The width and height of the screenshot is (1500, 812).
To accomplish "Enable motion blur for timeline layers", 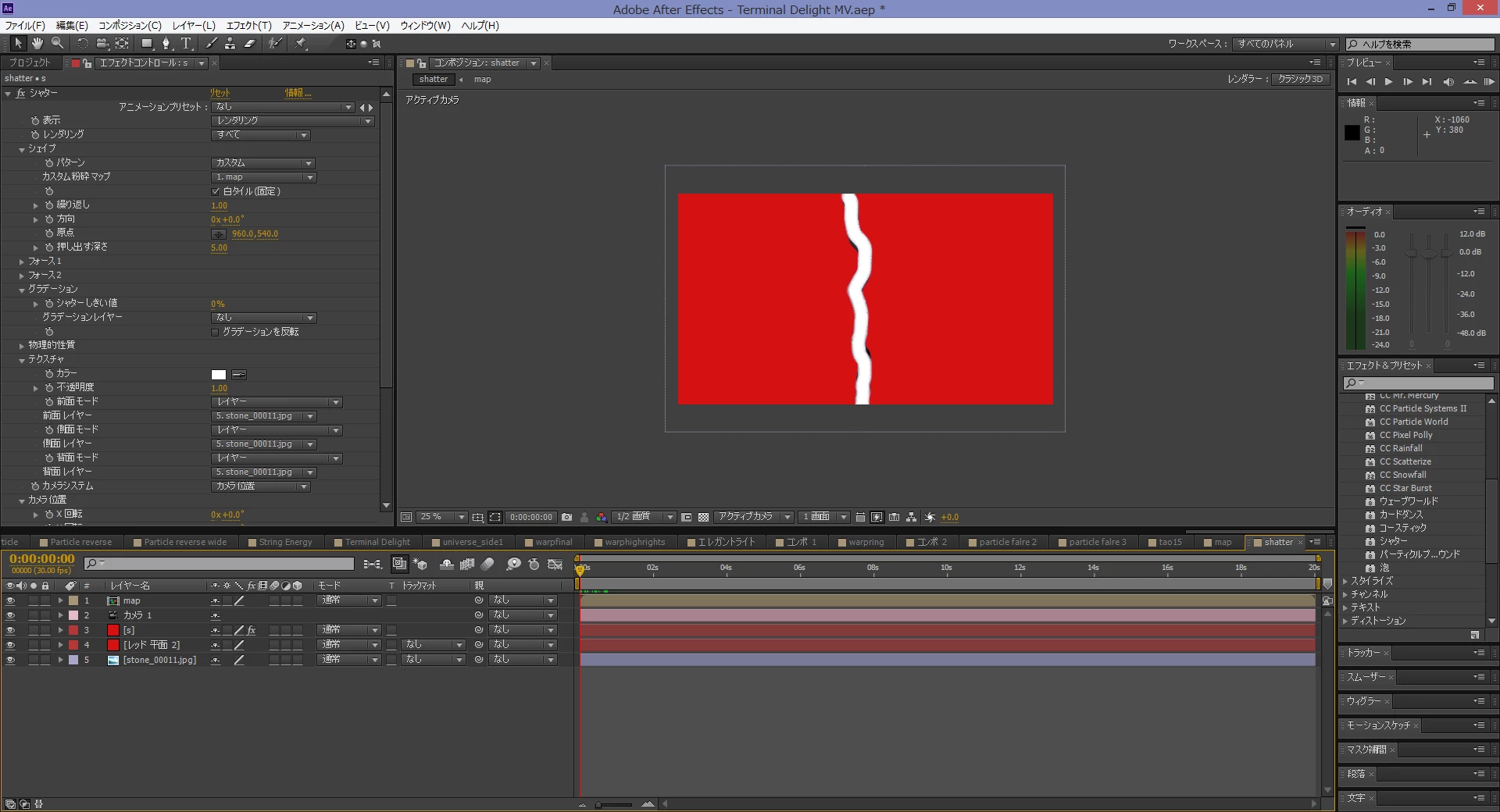I will (x=487, y=564).
